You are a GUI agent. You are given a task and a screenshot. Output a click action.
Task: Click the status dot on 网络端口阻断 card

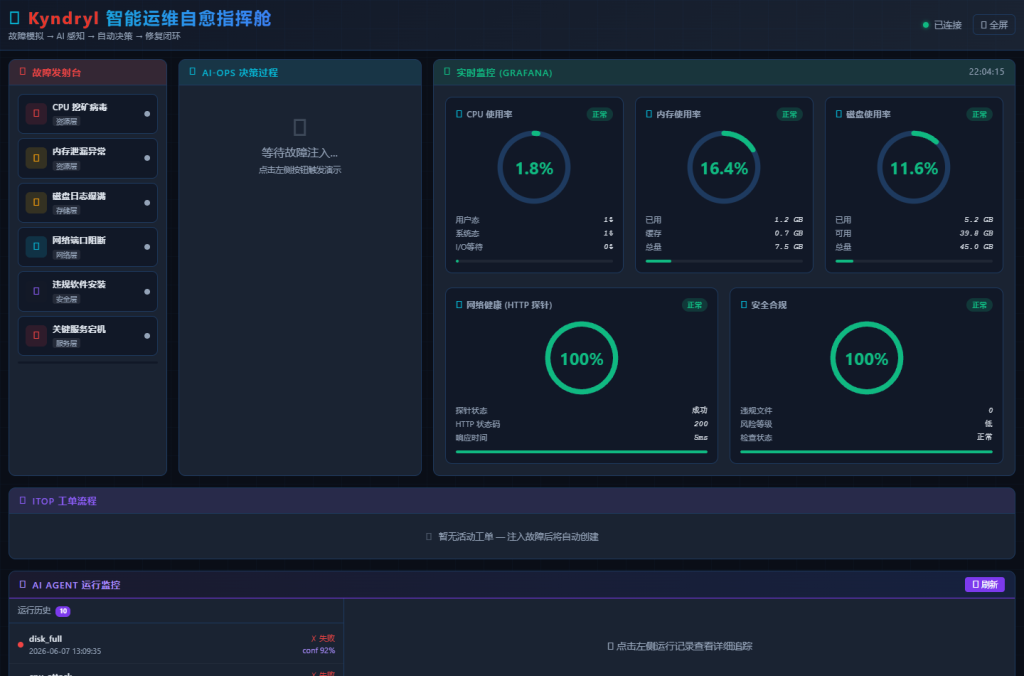(x=147, y=247)
